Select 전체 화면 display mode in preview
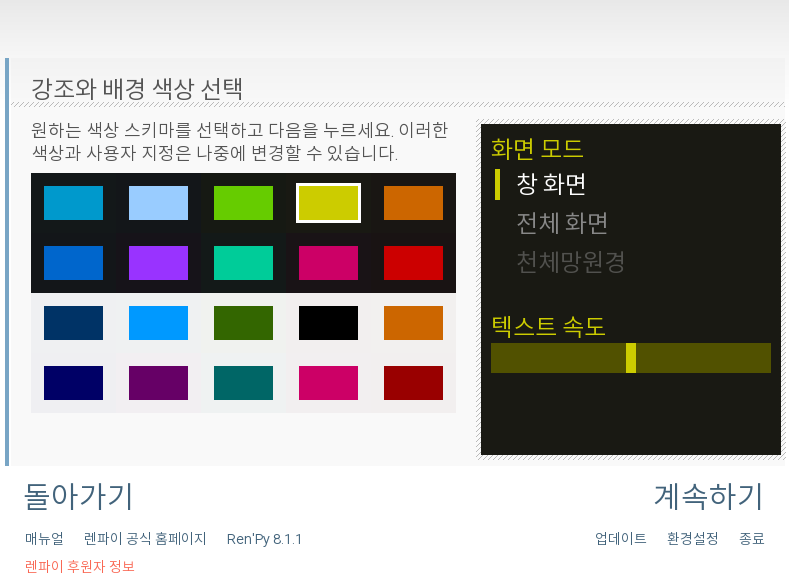The height and width of the screenshot is (580, 789). (x=562, y=223)
